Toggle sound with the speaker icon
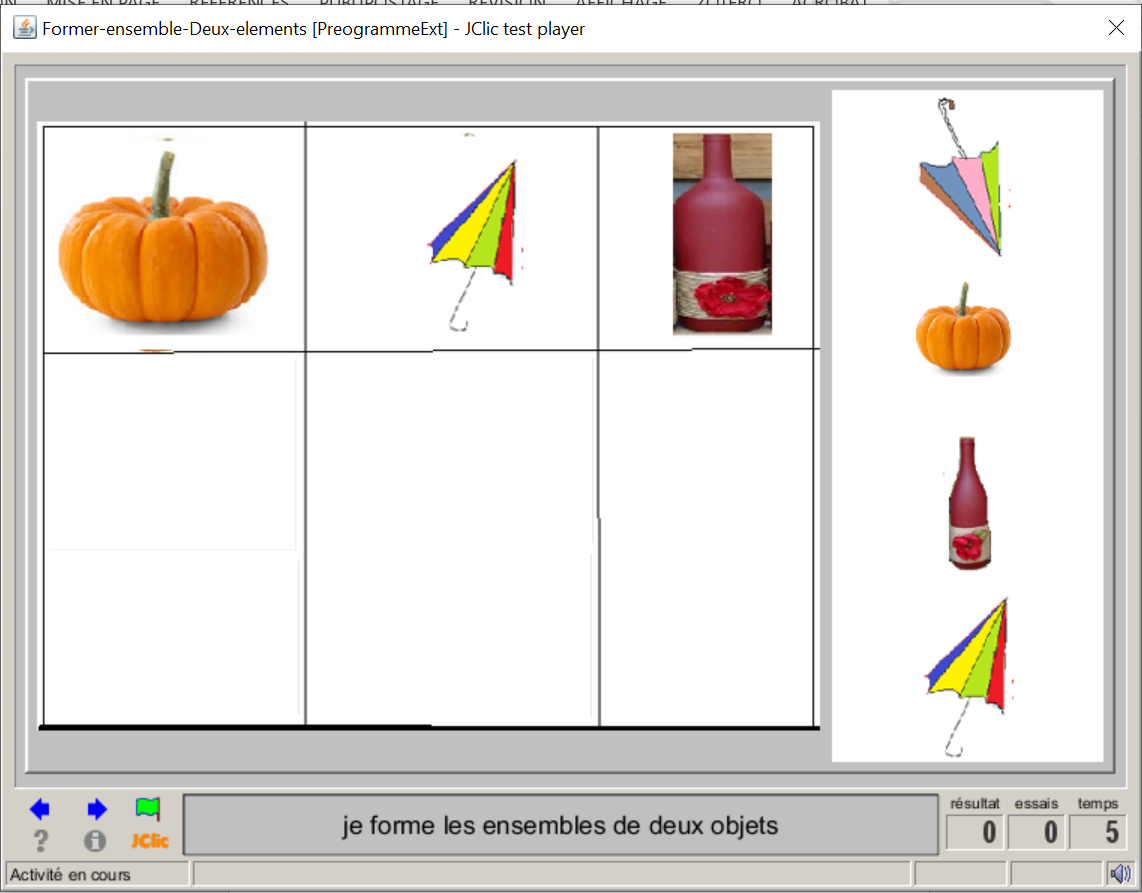The width and height of the screenshot is (1142, 893). click(x=1118, y=873)
